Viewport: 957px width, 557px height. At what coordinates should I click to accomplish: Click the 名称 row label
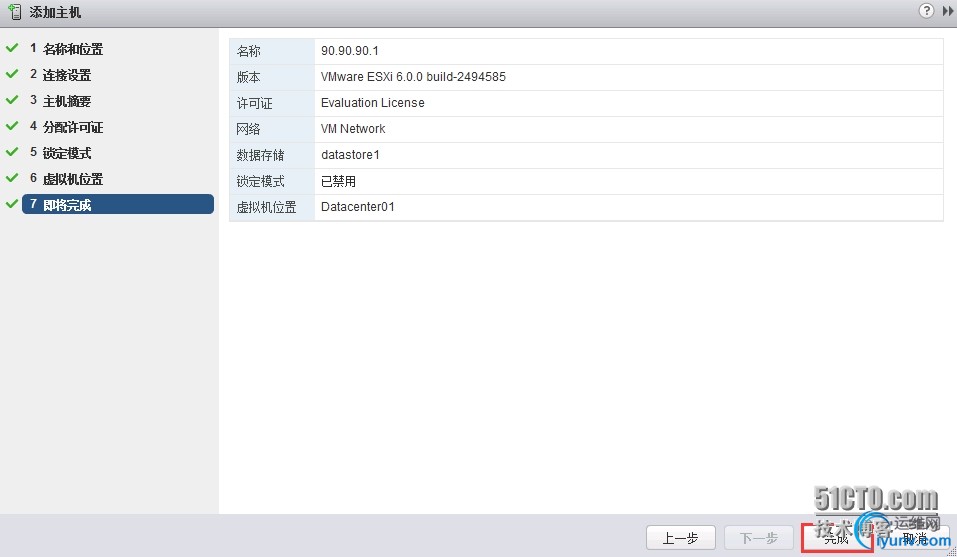(248, 51)
